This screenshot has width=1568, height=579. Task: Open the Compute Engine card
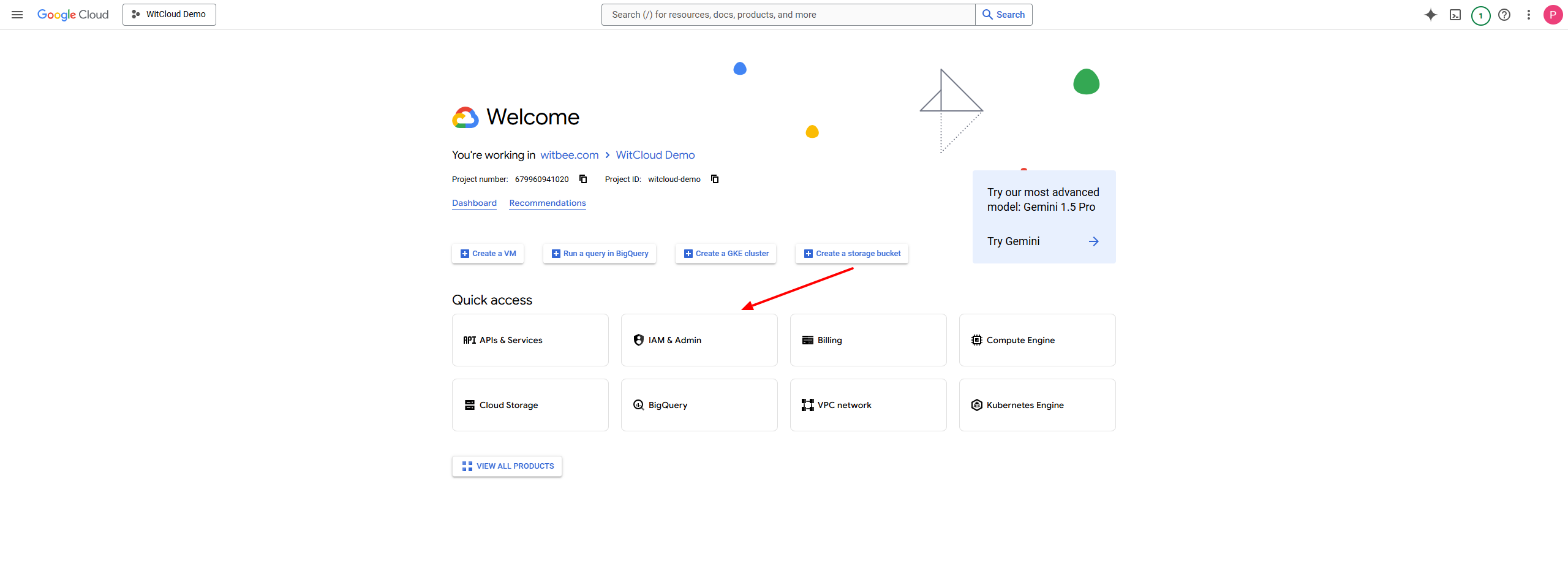pyautogui.click(x=1038, y=340)
